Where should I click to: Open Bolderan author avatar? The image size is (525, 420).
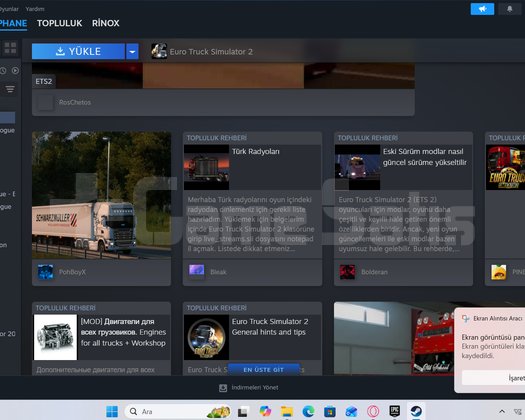pos(348,272)
